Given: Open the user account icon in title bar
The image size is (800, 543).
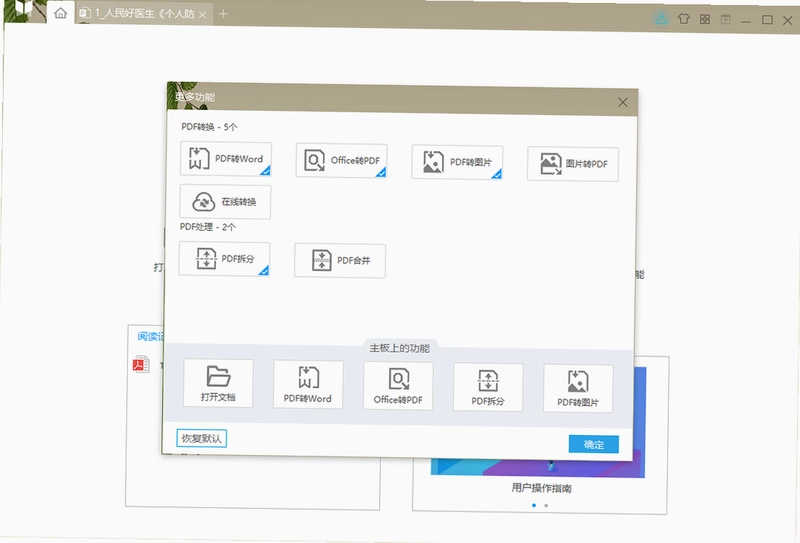Looking at the screenshot, I should pos(661,19).
